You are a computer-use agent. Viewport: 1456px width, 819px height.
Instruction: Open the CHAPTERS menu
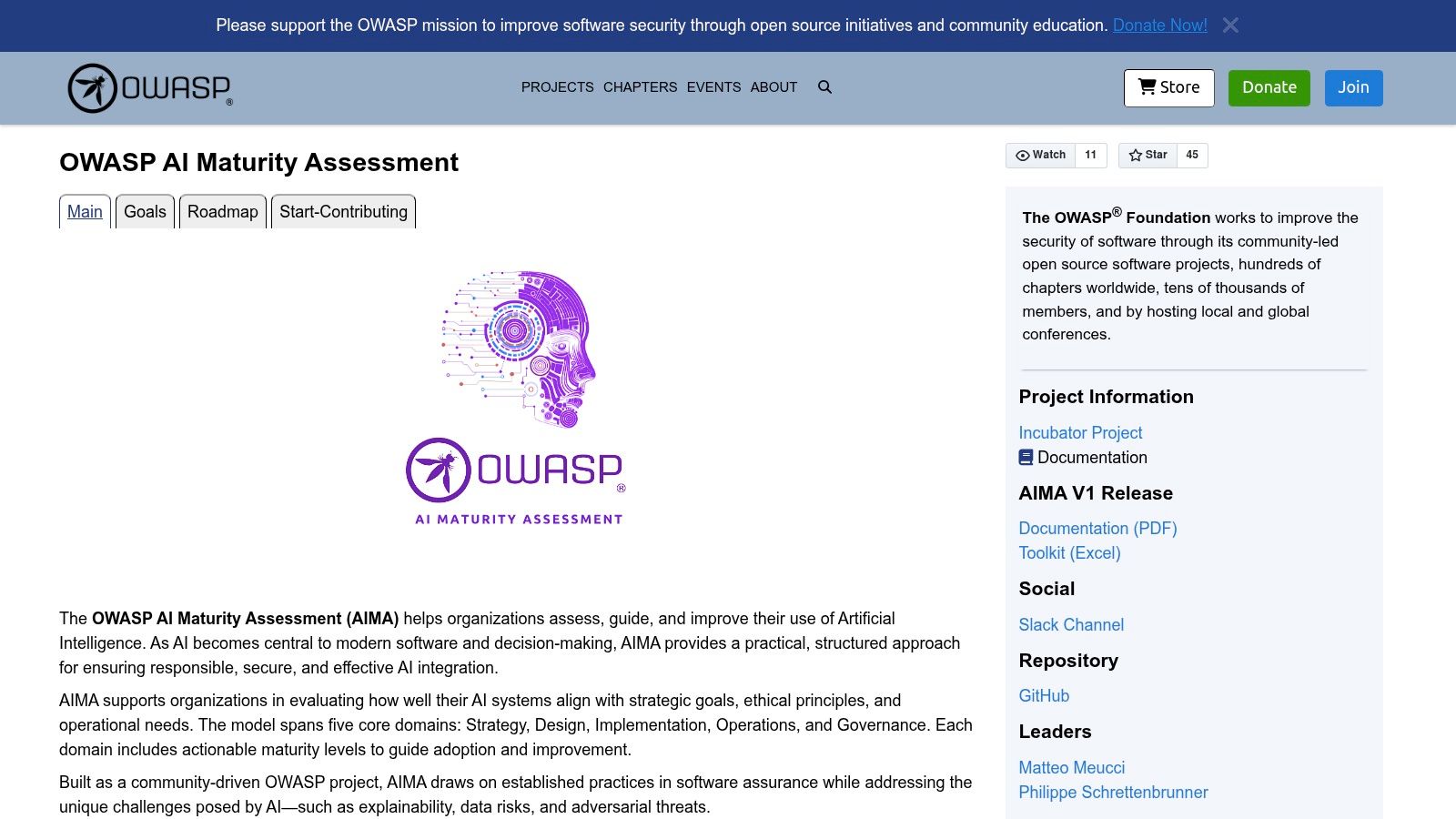[x=641, y=87]
